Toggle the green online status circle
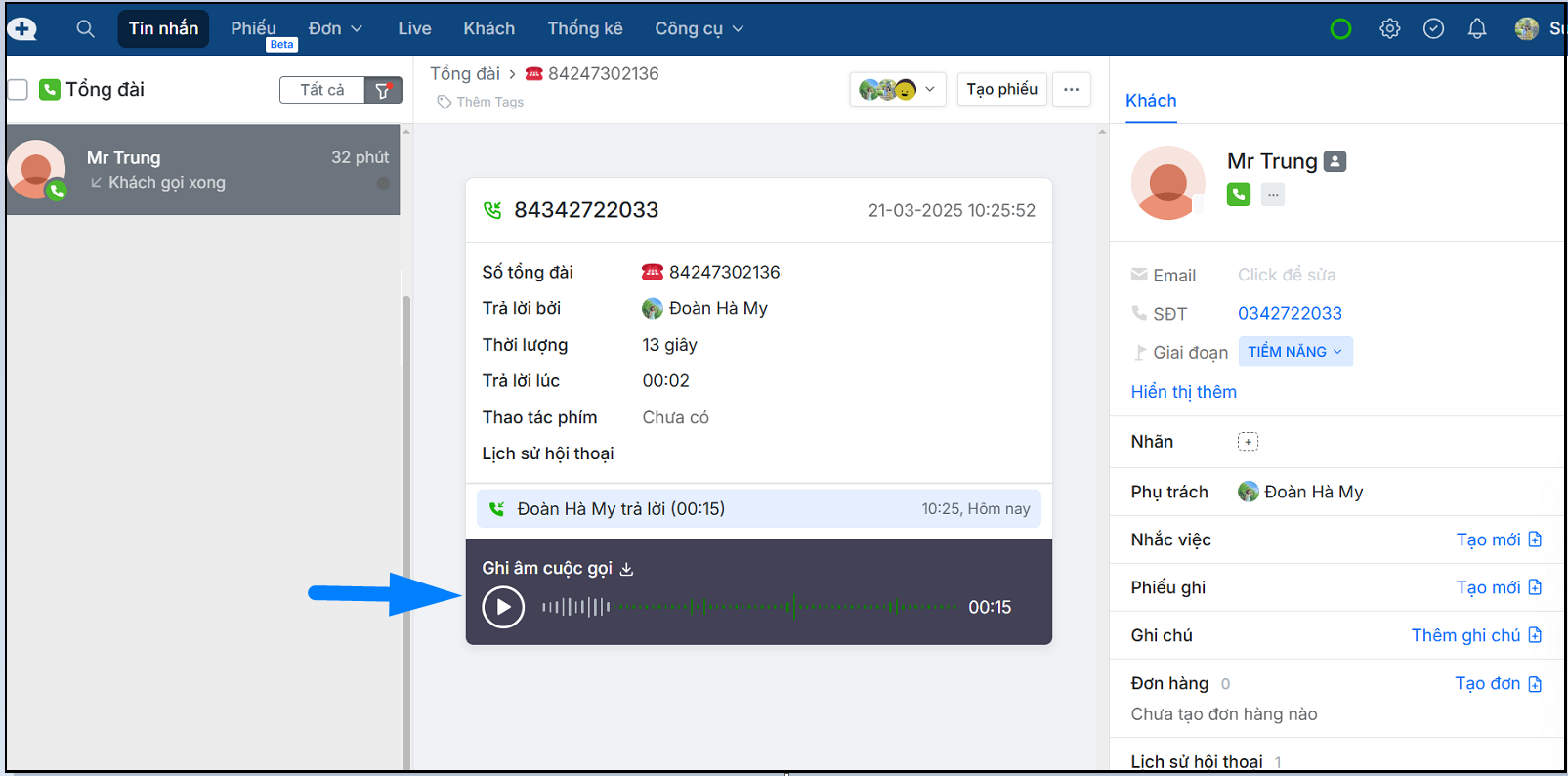 pyautogui.click(x=1340, y=29)
